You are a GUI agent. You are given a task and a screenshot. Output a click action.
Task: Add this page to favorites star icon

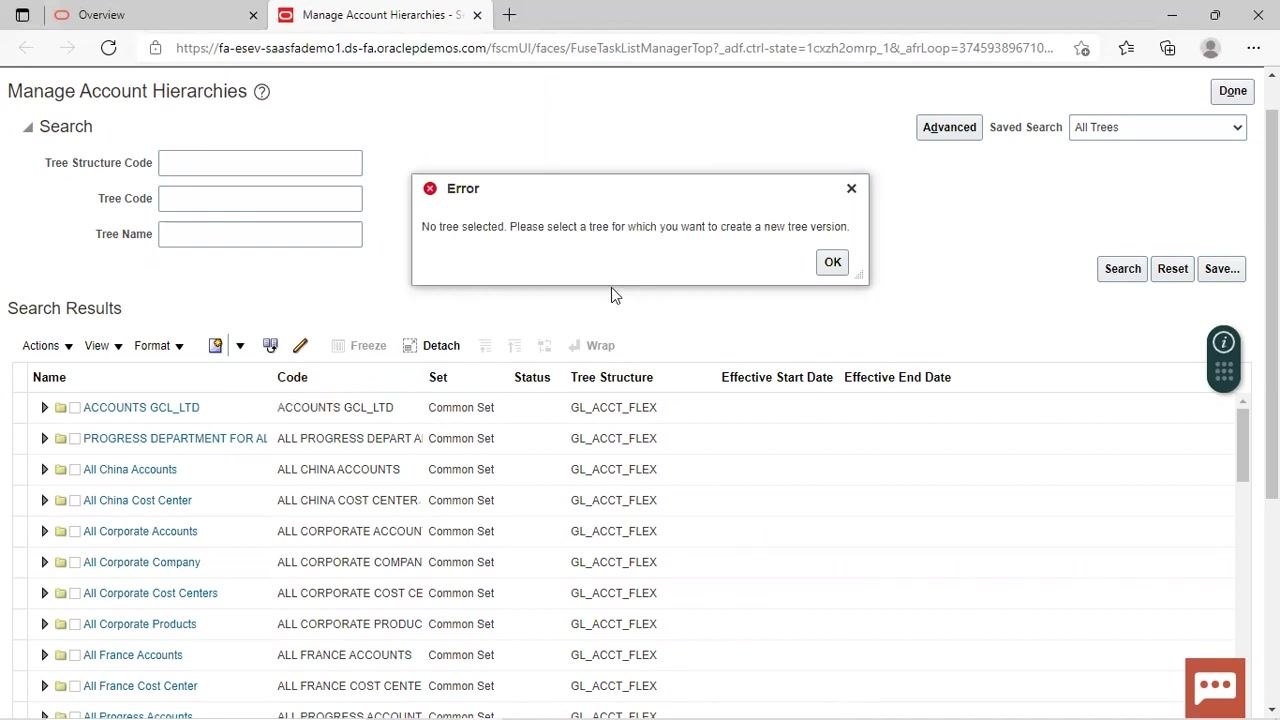click(1082, 48)
